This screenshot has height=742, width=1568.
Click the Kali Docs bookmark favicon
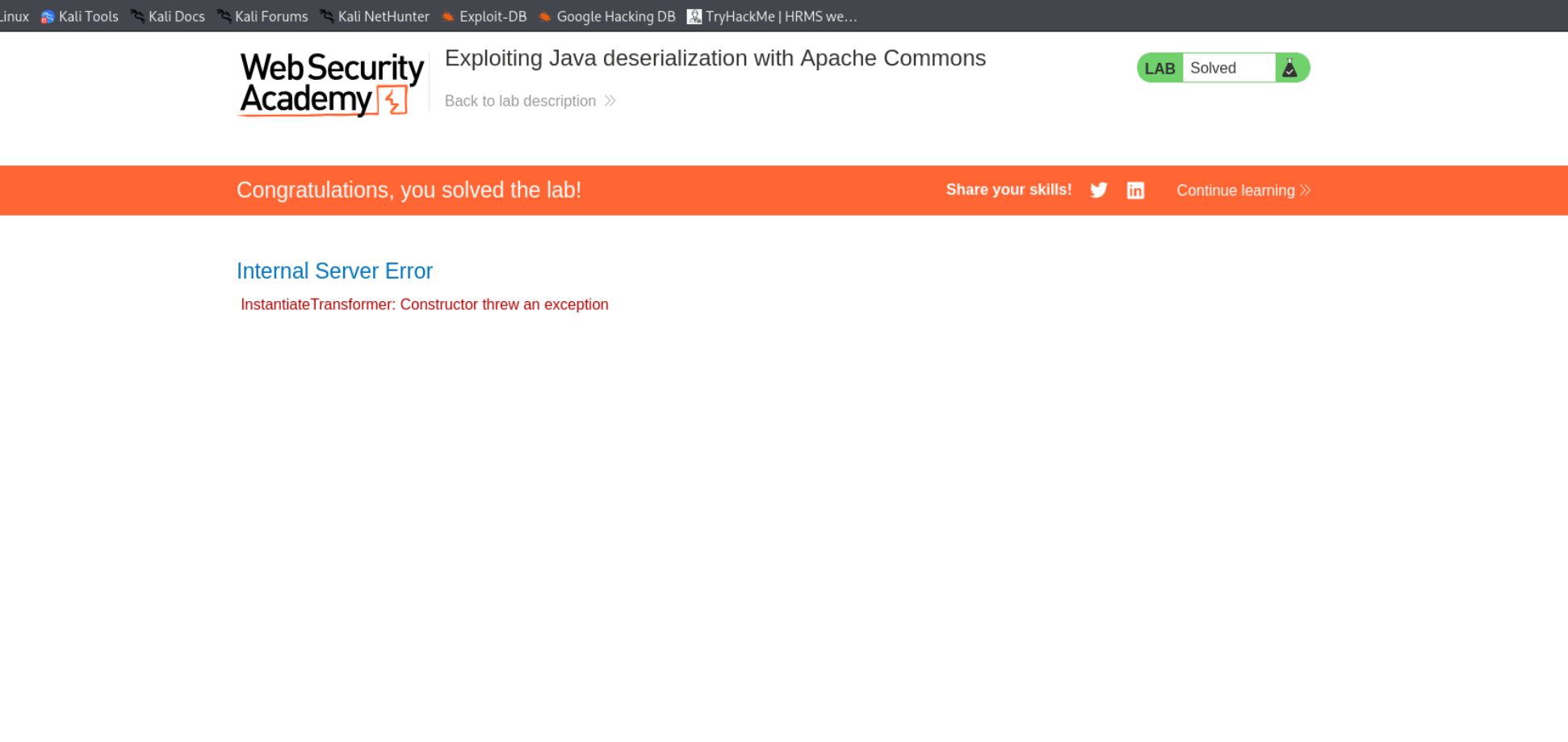(x=138, y=17)
